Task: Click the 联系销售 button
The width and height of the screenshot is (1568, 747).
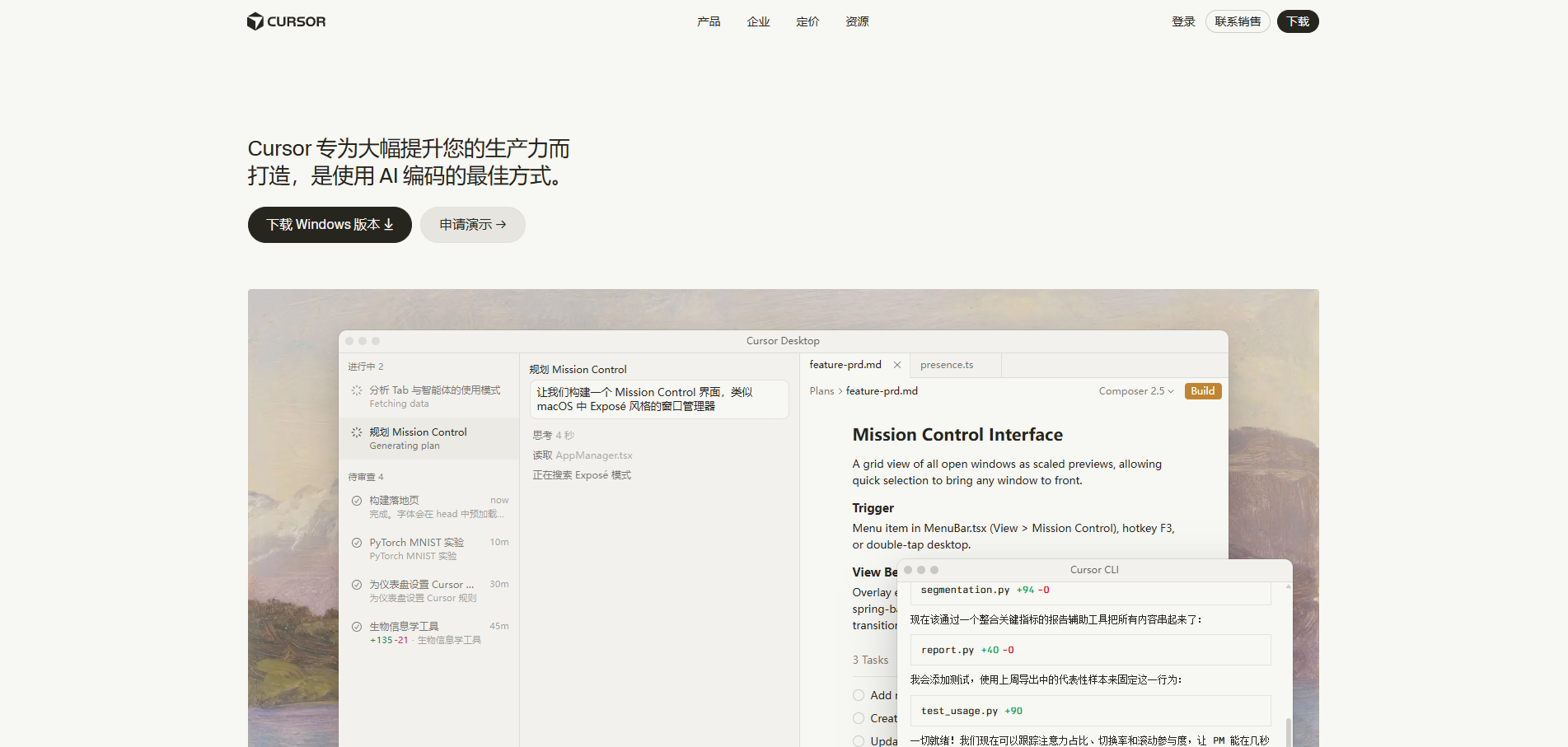Action: [x=1238, y=21]
